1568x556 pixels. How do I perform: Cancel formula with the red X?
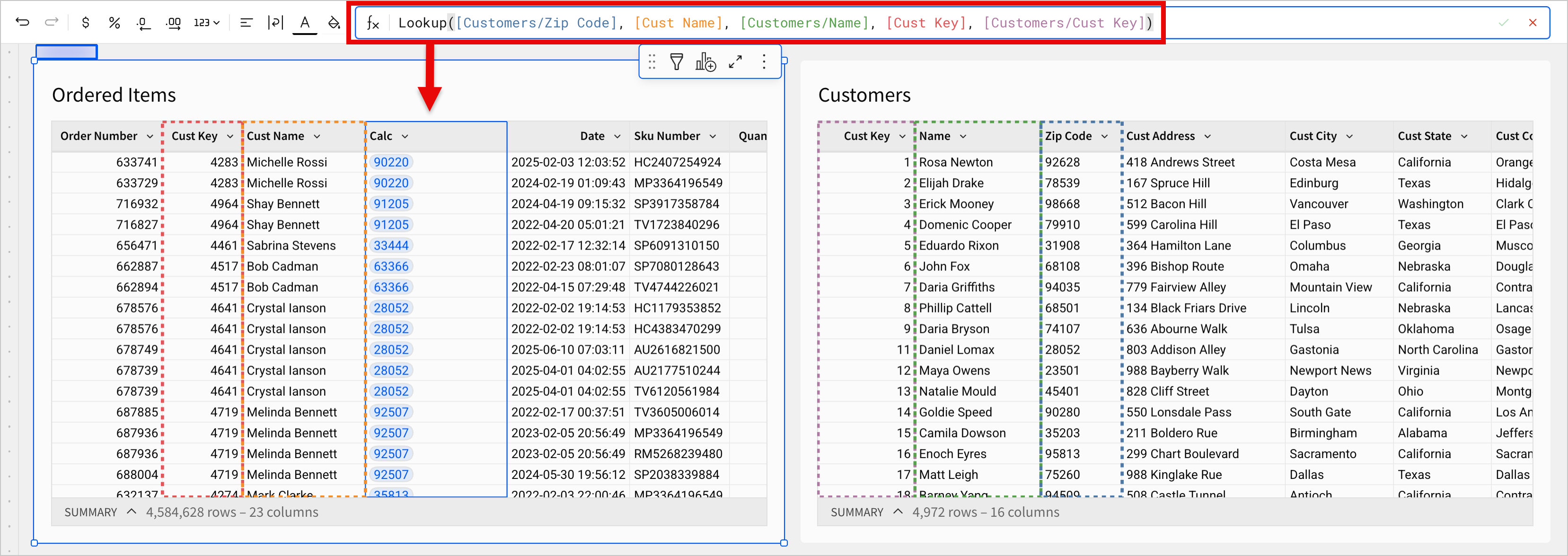[x=1533, y=23]
